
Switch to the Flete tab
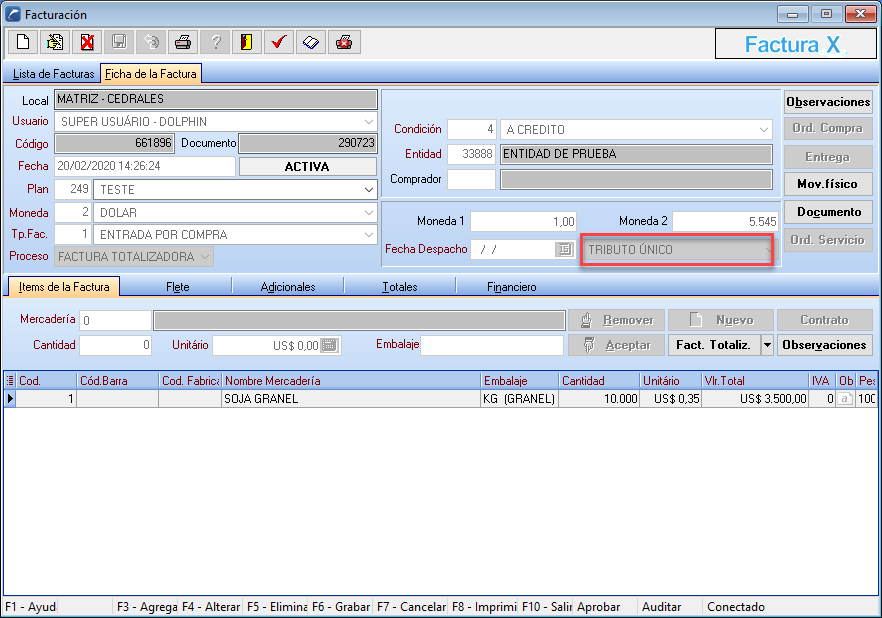(x=177, y=287)
